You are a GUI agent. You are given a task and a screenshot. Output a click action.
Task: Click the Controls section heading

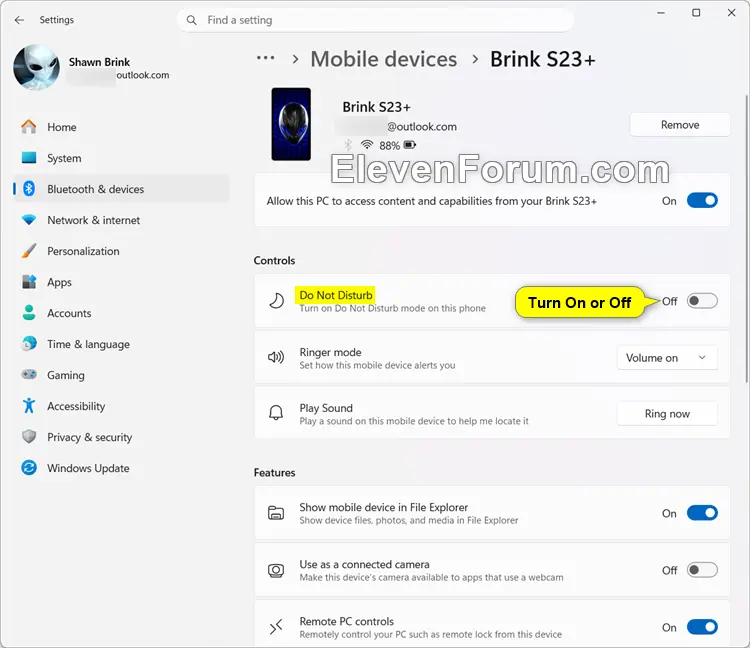point(274,261)
